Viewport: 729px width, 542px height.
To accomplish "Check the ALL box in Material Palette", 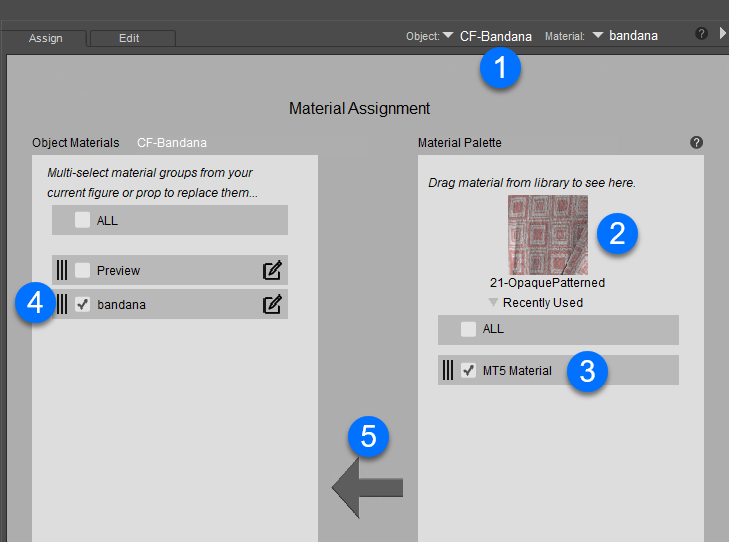I will coord(468,329).
